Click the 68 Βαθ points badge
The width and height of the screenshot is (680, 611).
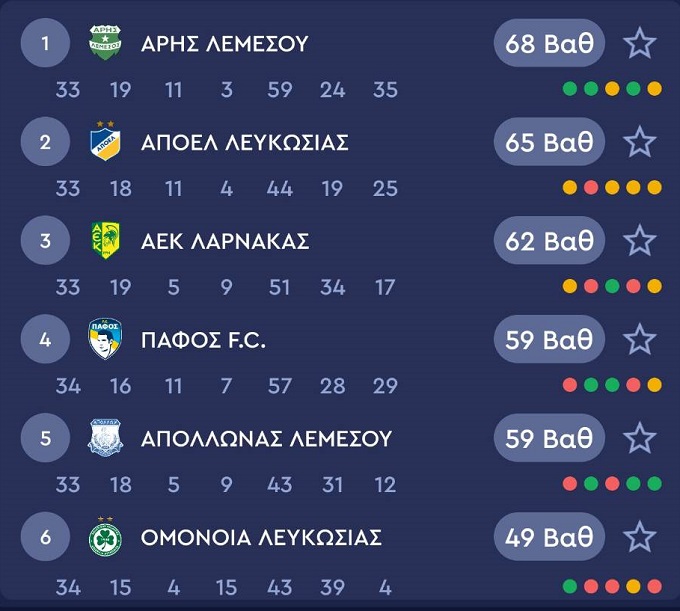(x=549, y=44)
